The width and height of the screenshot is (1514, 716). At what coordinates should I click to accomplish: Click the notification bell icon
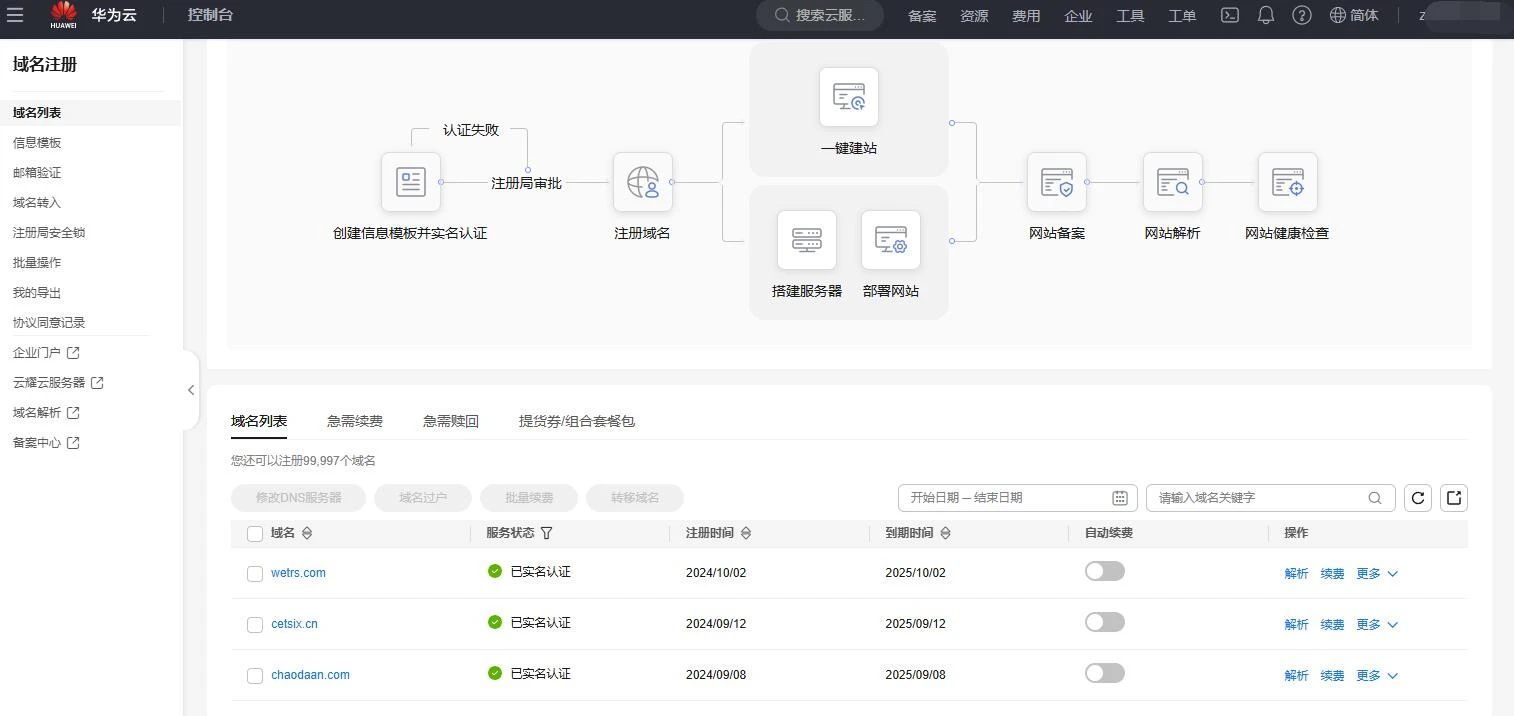tap(1266, 15)
